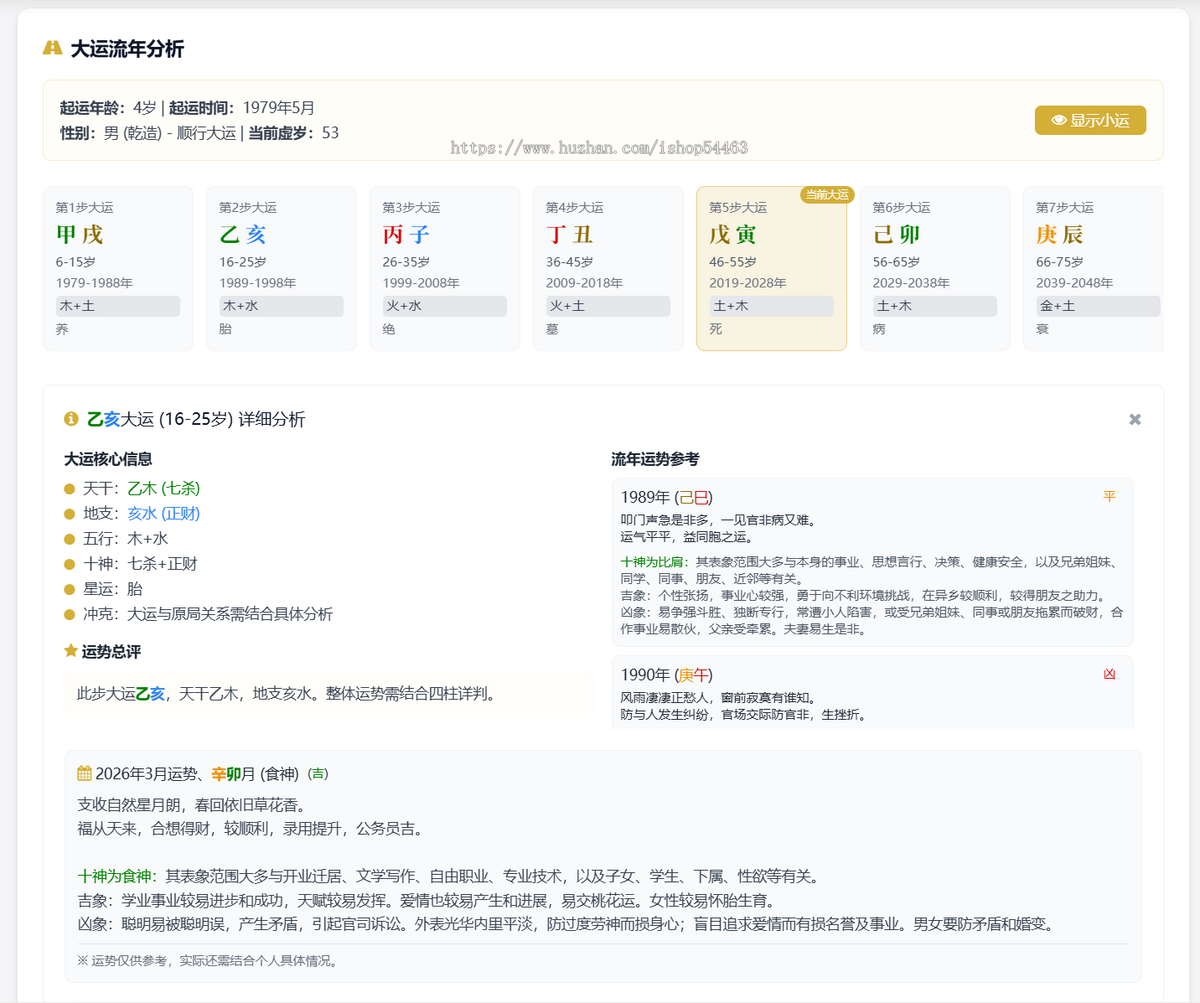Viewport: 1200px width, 1003px height.
Task: Click the 冲克 list item
Action: 199,614
